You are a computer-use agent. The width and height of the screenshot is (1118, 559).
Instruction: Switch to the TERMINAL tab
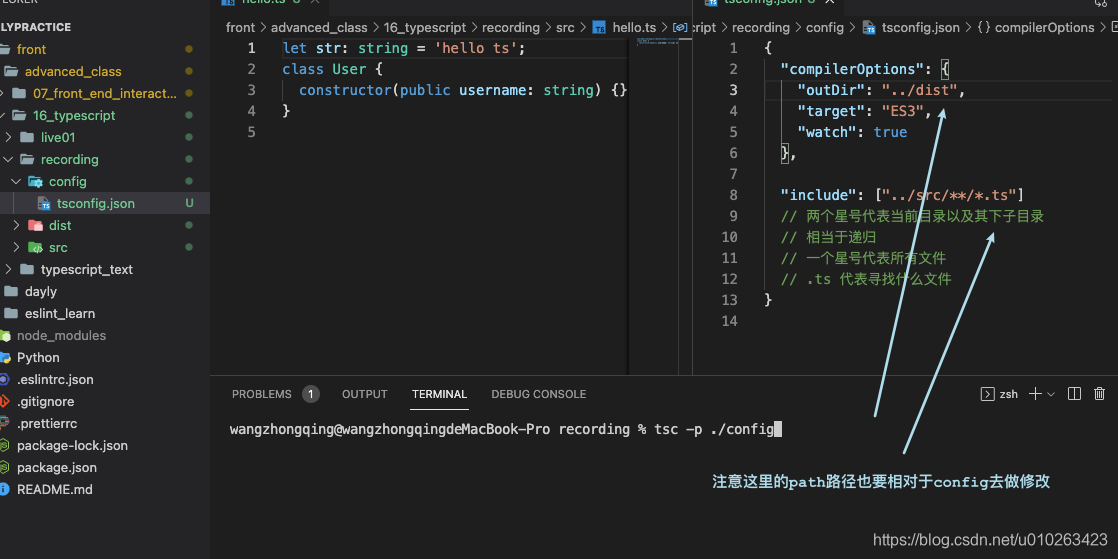click(439, 394)
